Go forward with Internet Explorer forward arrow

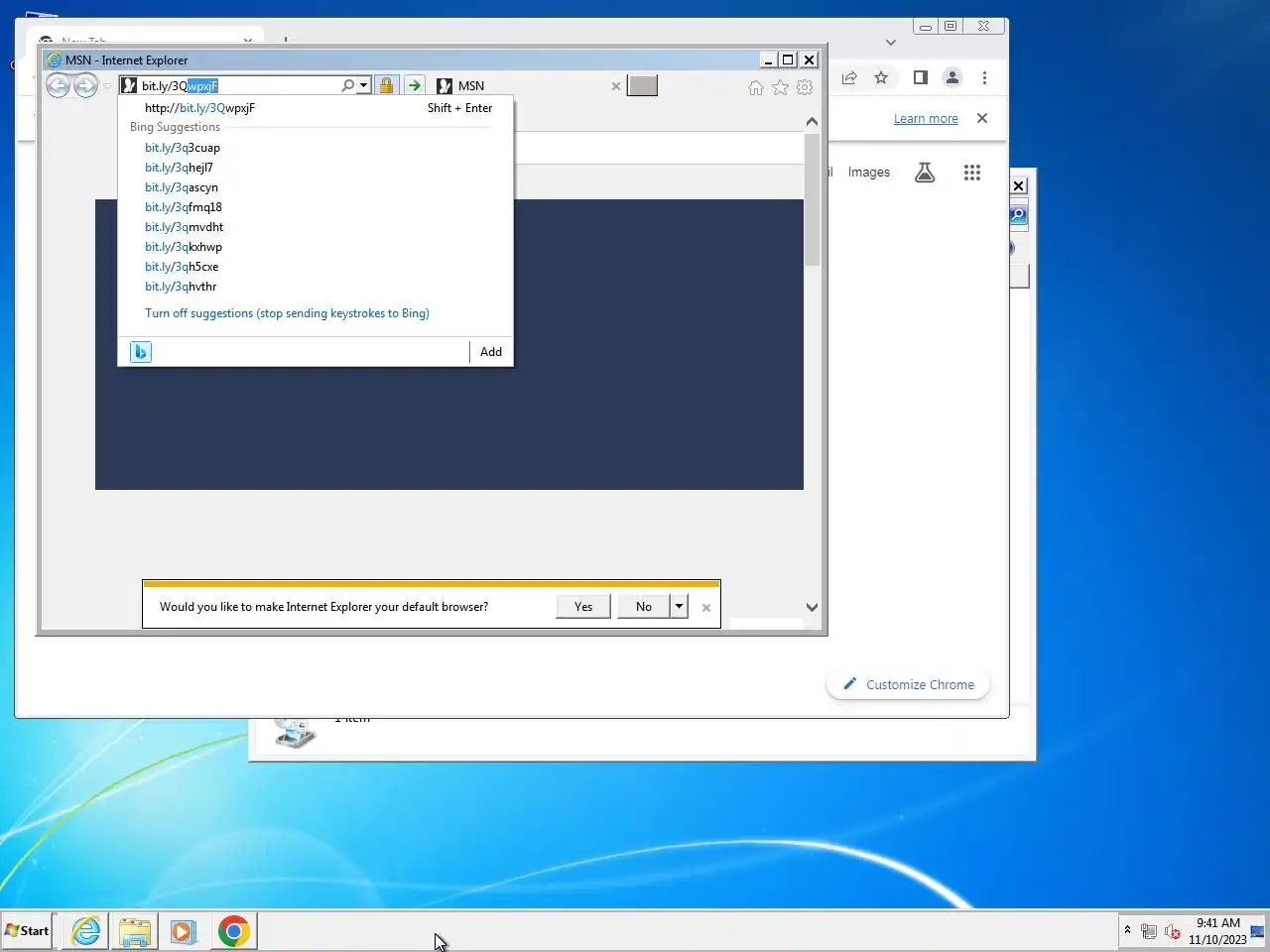(86, 86)
